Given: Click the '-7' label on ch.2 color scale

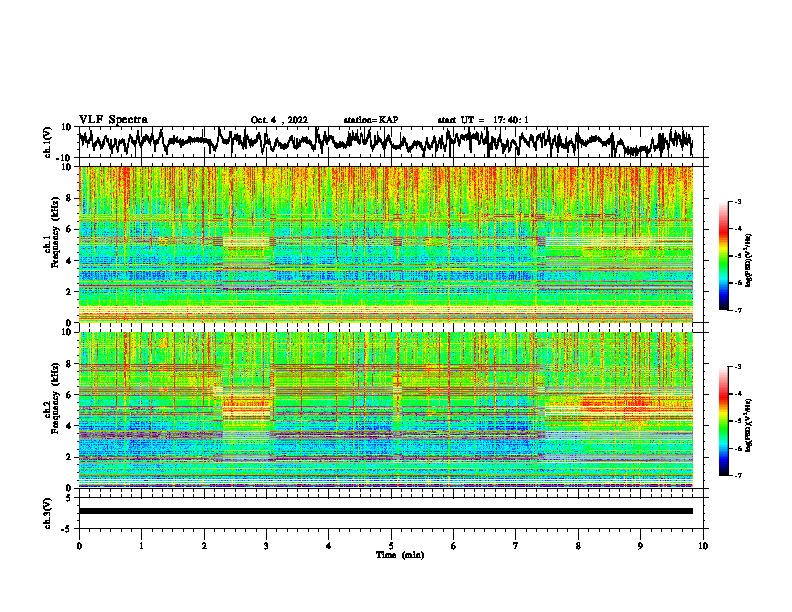Looking at the screenshot, I should click(x=737, y=475).
